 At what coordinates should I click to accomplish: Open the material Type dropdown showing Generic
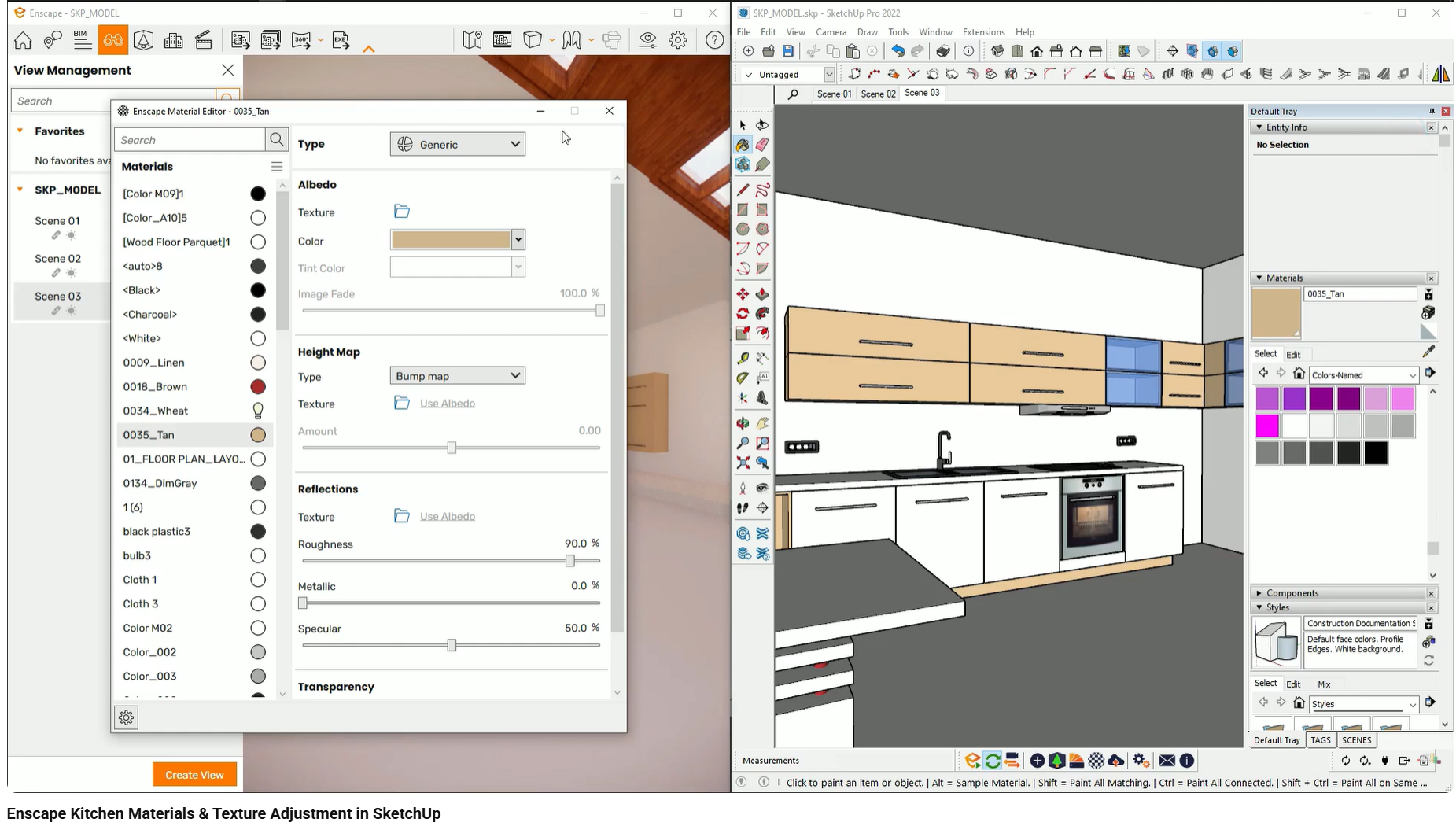click(x=457, y=144)
